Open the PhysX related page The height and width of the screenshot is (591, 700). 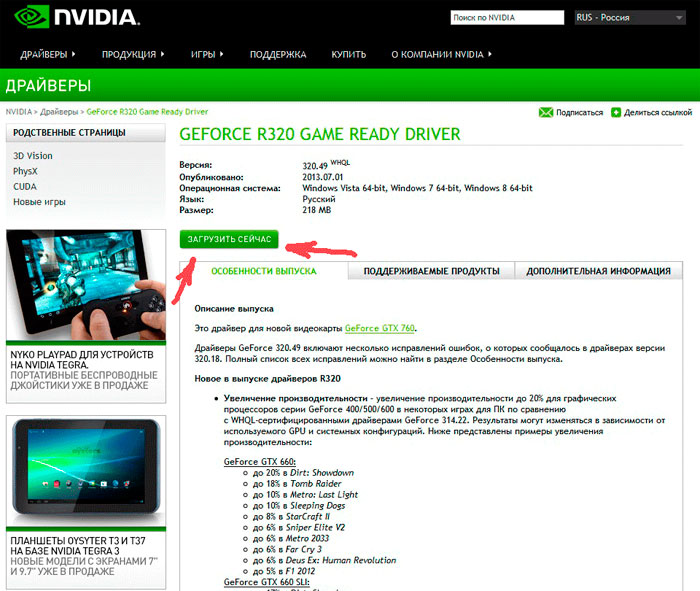point(25,171)
